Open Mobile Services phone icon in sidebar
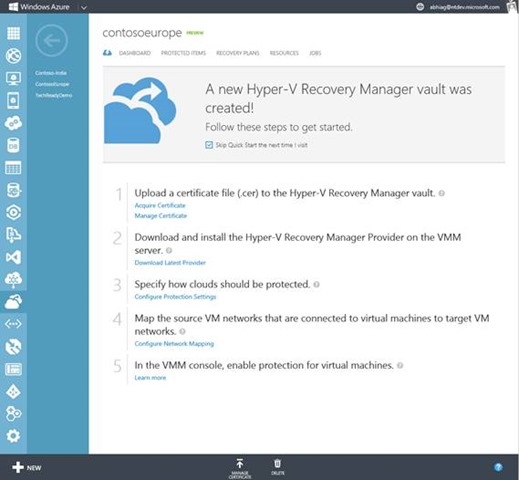 coord(13,100)
